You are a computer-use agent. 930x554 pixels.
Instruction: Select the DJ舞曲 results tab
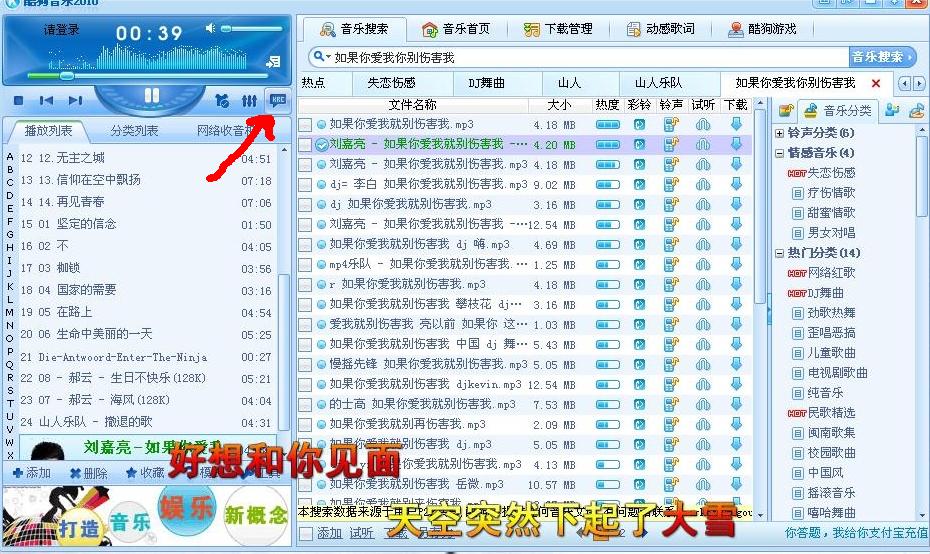[x=486, y=83]
